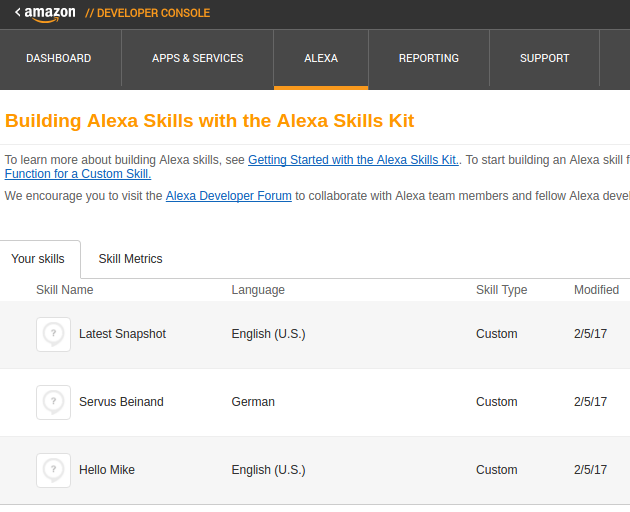The image size is (630, 512).
Task: Open the Apps & Services tab
Action: click(198, 58)
